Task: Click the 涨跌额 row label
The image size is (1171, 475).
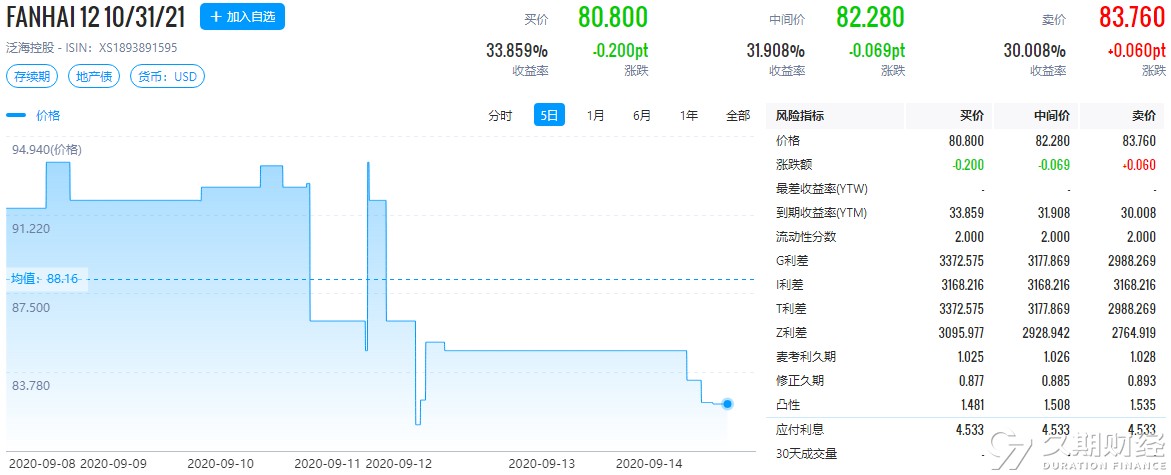Action: (794, 165)
